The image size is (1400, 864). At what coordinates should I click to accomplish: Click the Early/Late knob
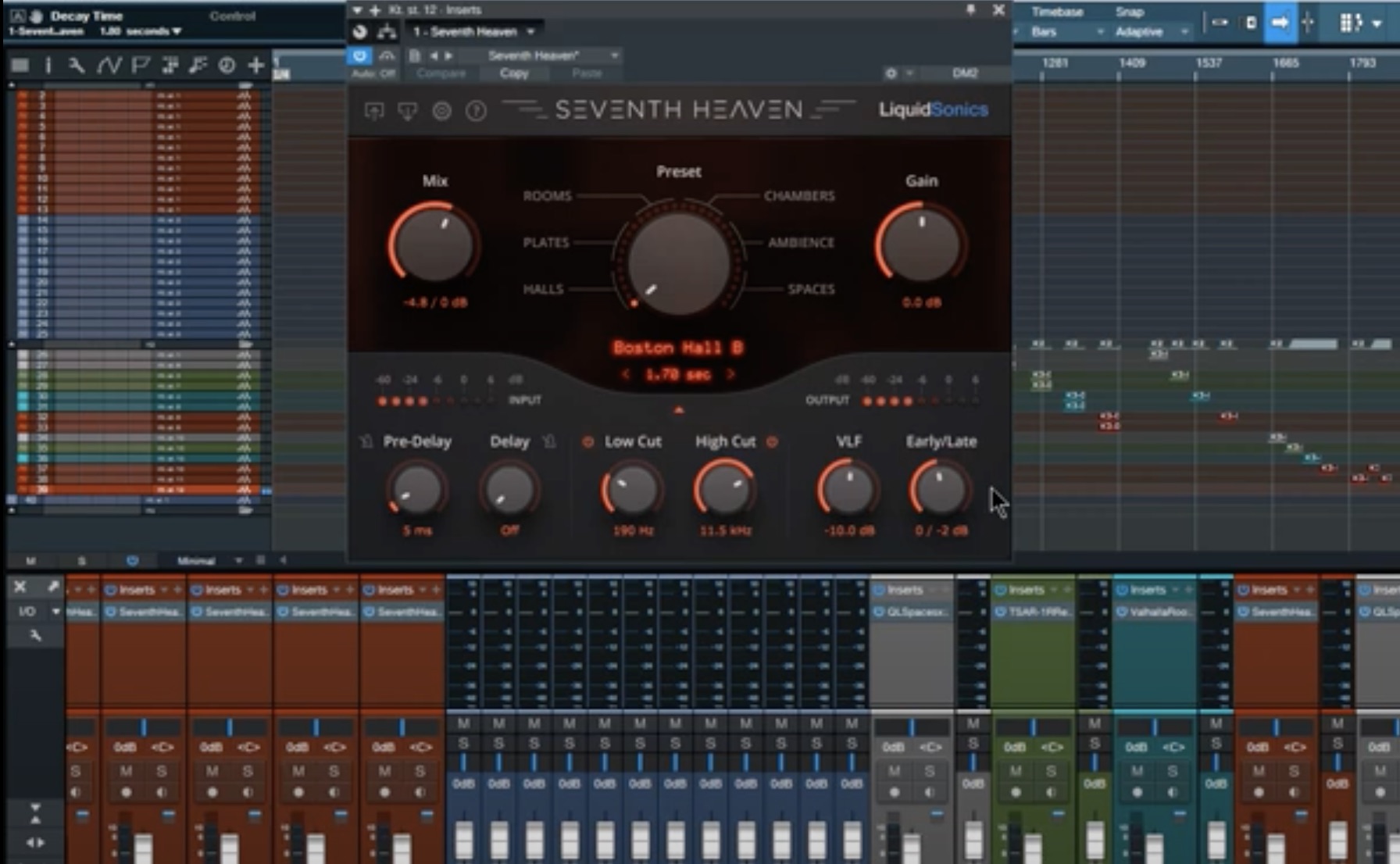pyautogui.click(x=940, y=490)
